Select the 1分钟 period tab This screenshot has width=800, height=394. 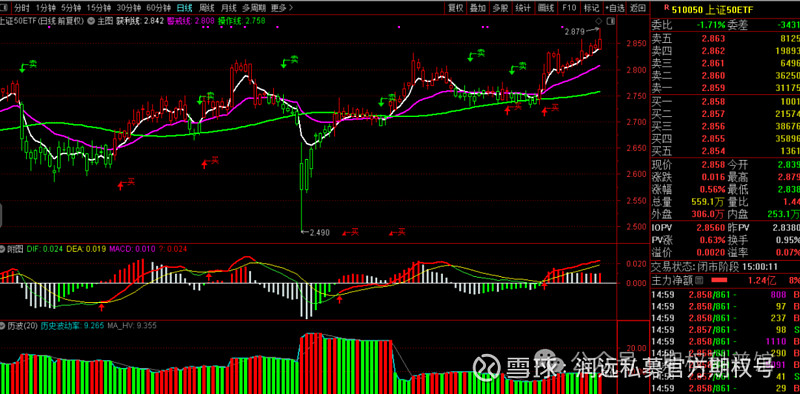(x=45, y=8)
